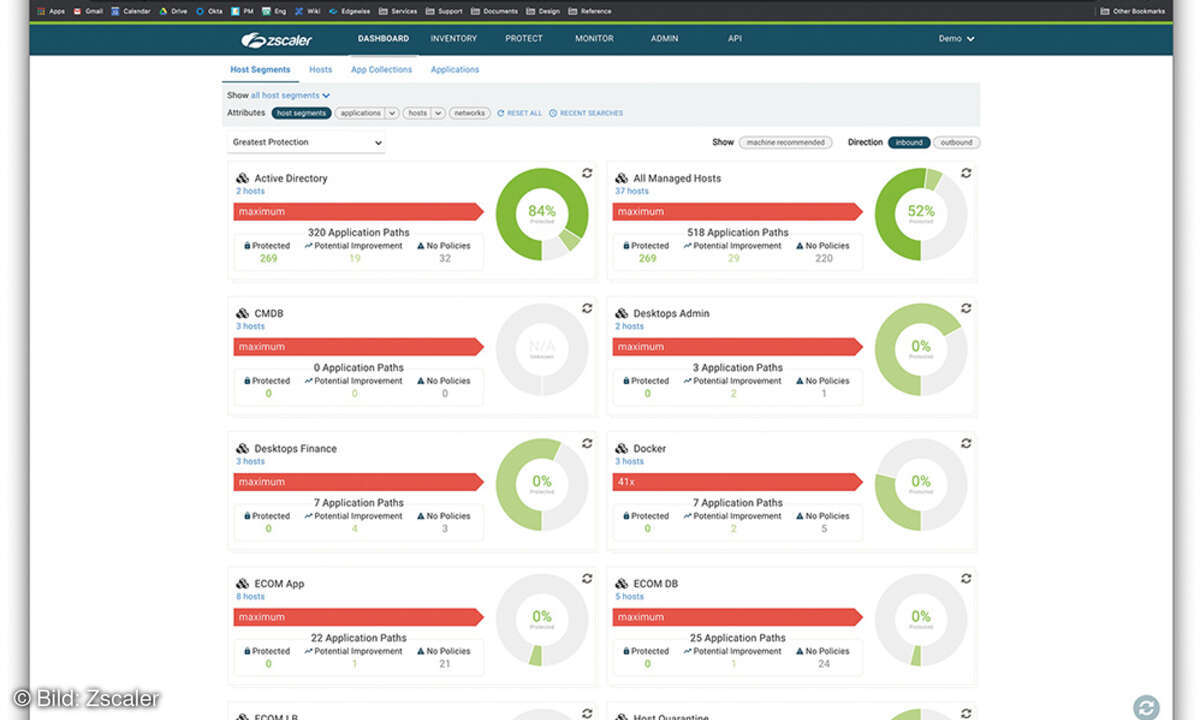The width and height of the screenshot is (1200, 720).
Task: Click the No Policies warning icon in All Managed Hosts
Action: 799,246
